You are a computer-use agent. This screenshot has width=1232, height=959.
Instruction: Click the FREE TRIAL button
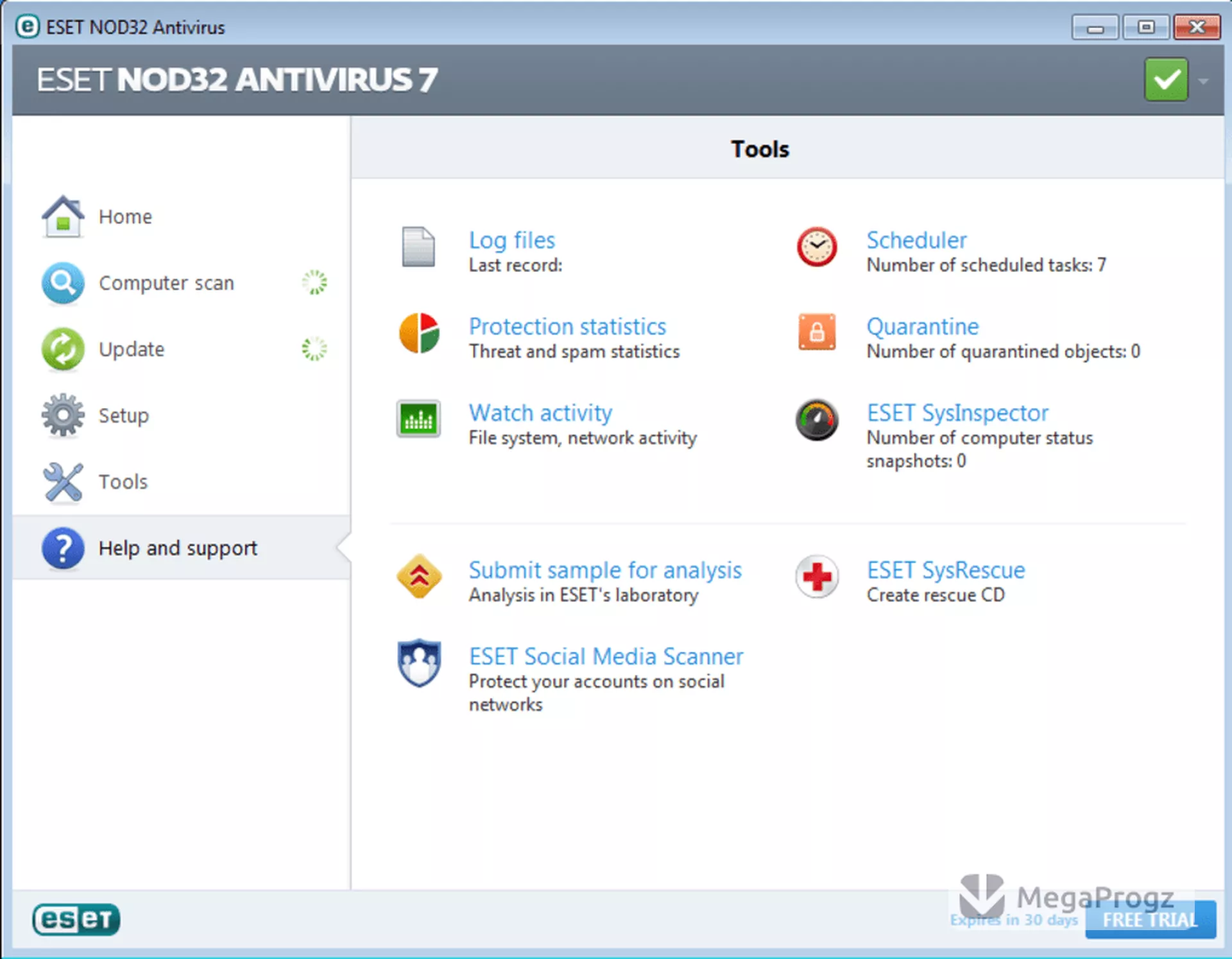pyautogui.click(x=1151, y=919)
